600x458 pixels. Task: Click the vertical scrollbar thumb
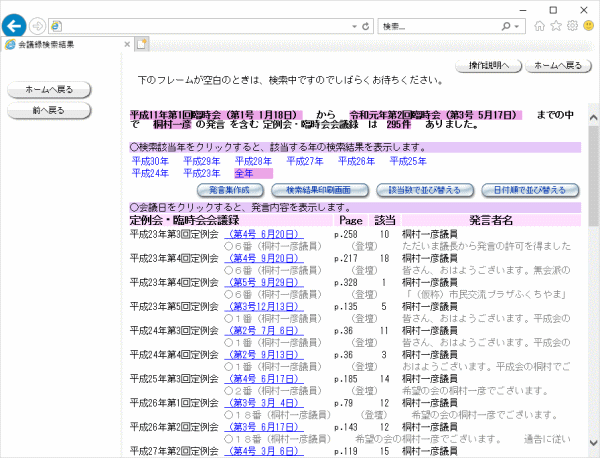[x=594, y=175]
